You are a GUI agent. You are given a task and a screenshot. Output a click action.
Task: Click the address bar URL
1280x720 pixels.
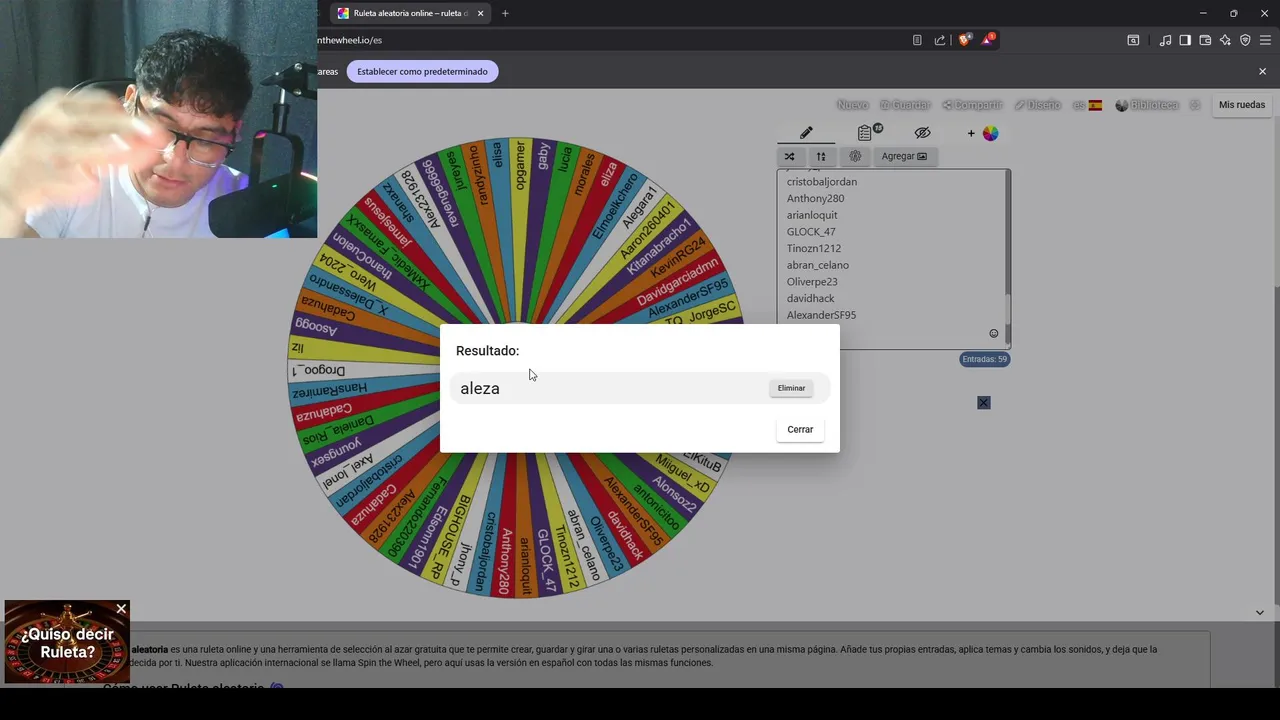pyautogui.click(x=349, y=40)
